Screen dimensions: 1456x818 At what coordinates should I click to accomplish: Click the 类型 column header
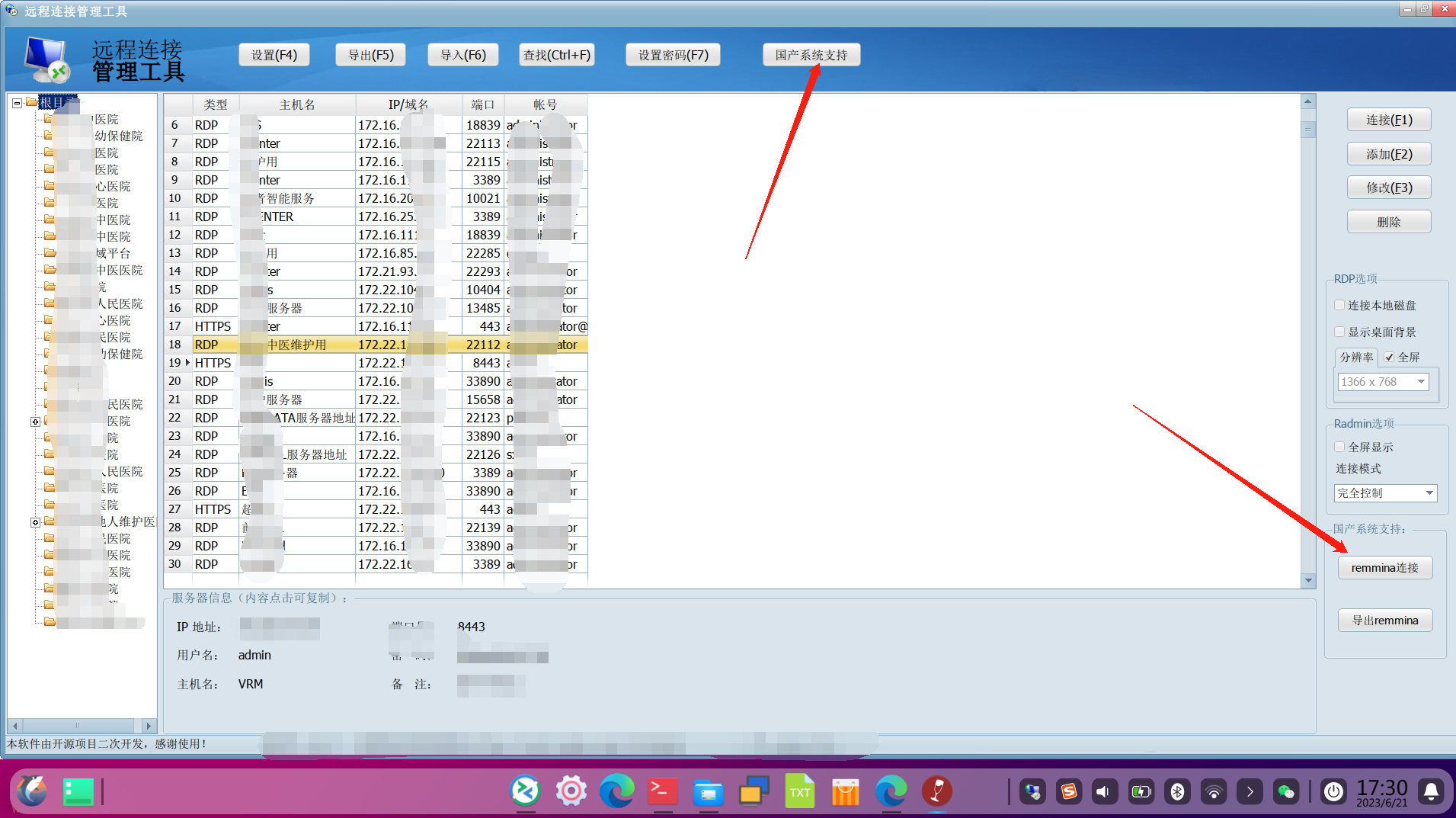click(216, 104)
